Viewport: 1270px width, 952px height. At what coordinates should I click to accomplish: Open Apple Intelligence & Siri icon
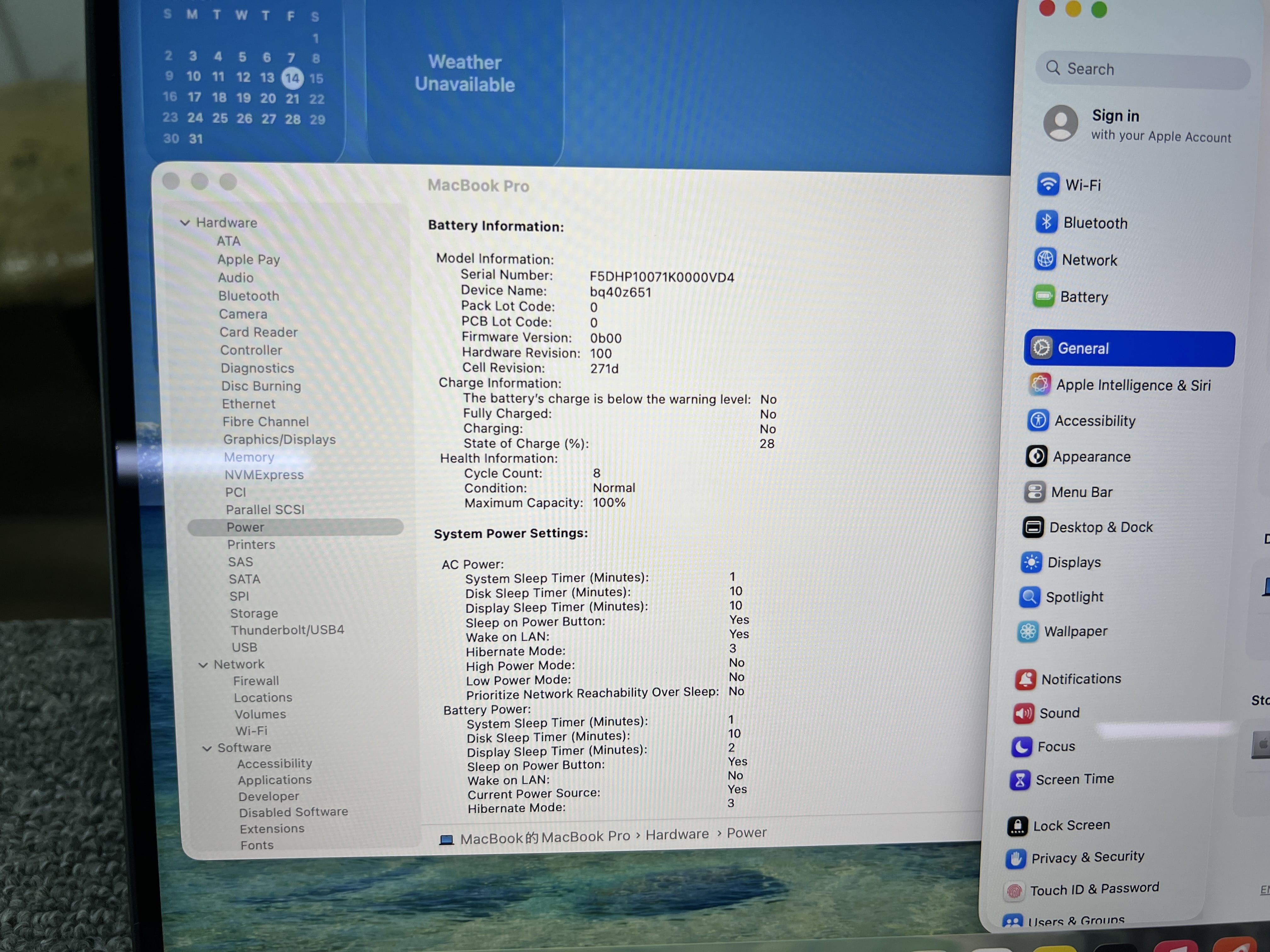click(1039, 384)
